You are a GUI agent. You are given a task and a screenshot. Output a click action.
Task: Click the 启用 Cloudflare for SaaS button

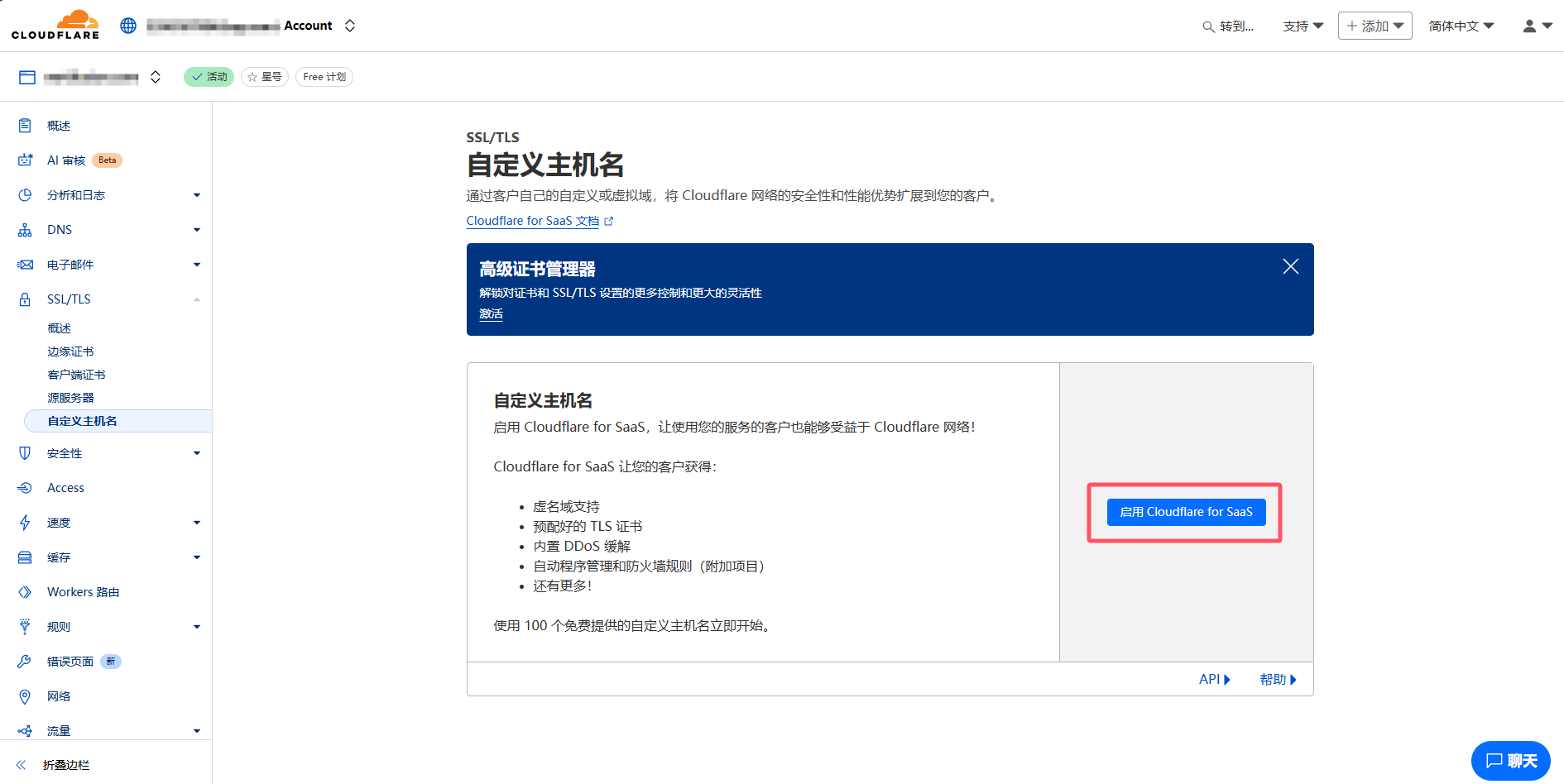tap(1186, 512)
